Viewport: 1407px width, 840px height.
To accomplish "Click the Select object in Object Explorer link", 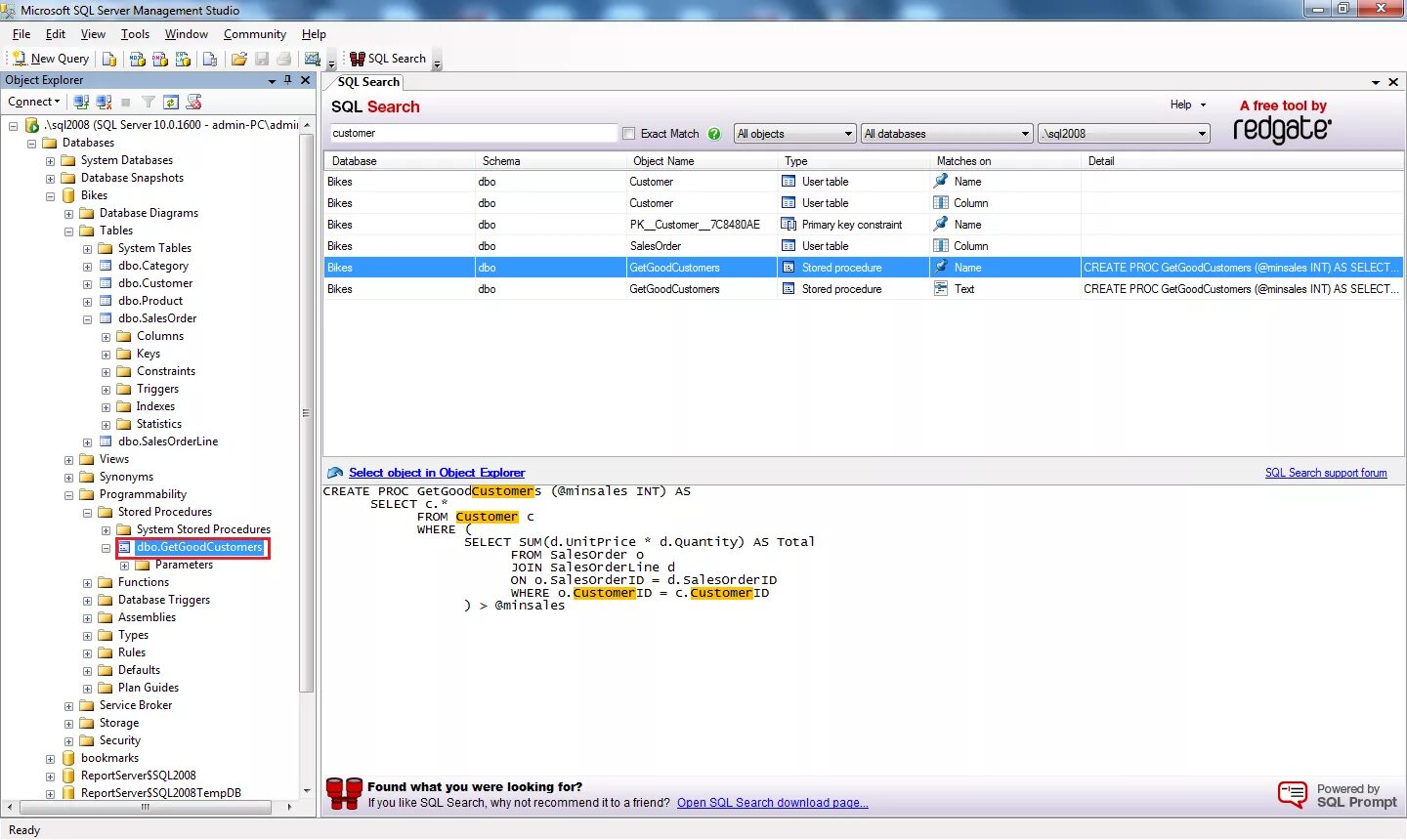I will click(437, 473).
